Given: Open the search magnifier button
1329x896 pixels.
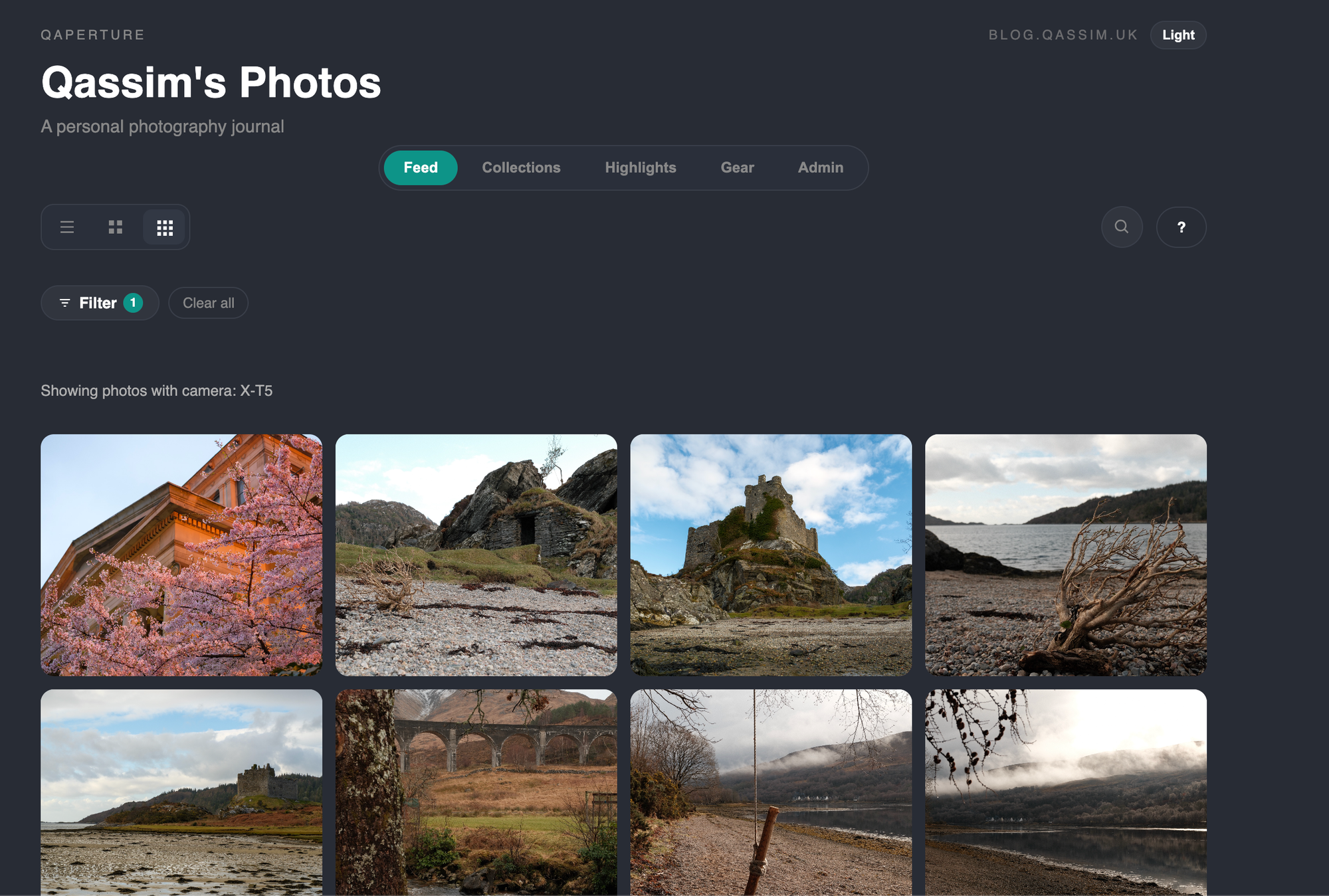Looking at the screenshot, I should 1122,227.
